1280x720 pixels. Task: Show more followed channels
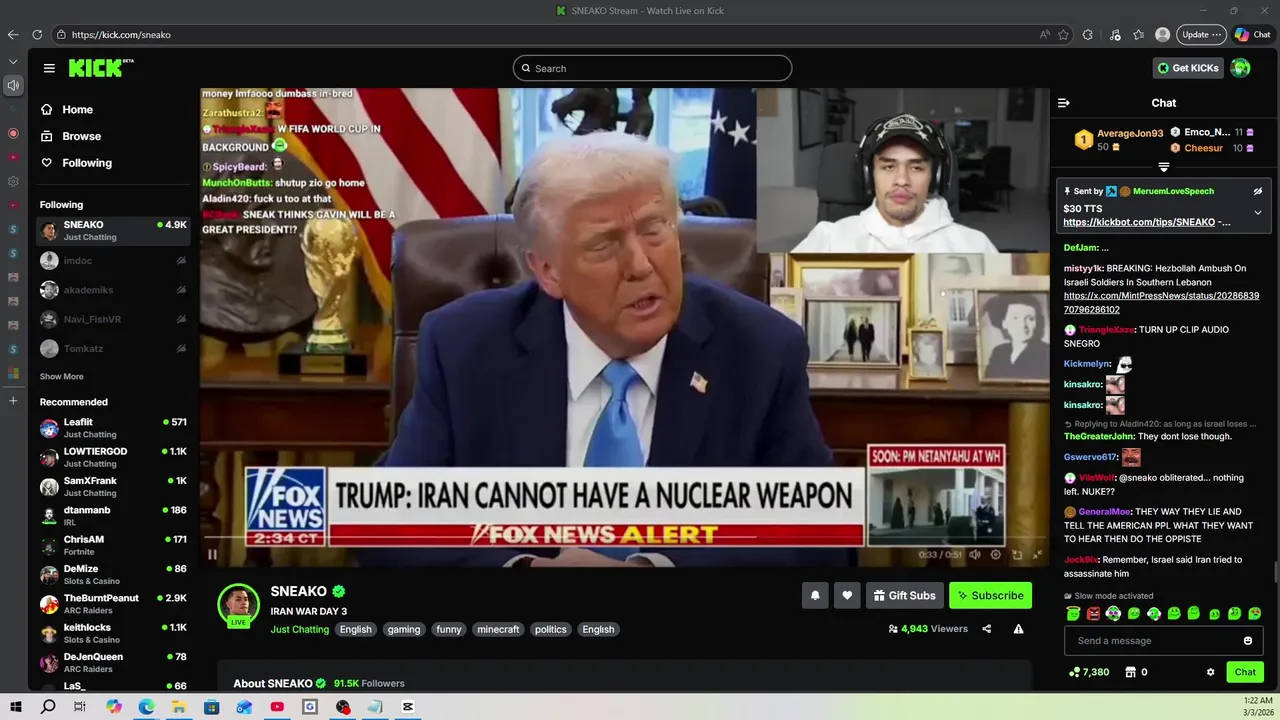(x=62, y=377)
